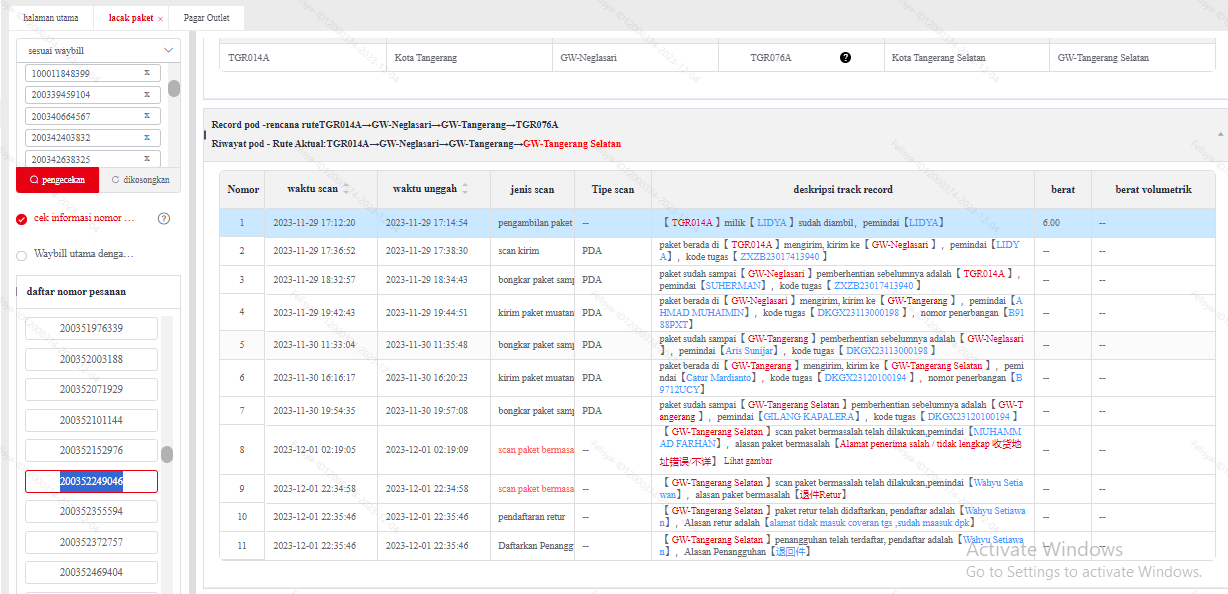Click the Nomor column header

(243, 189)
